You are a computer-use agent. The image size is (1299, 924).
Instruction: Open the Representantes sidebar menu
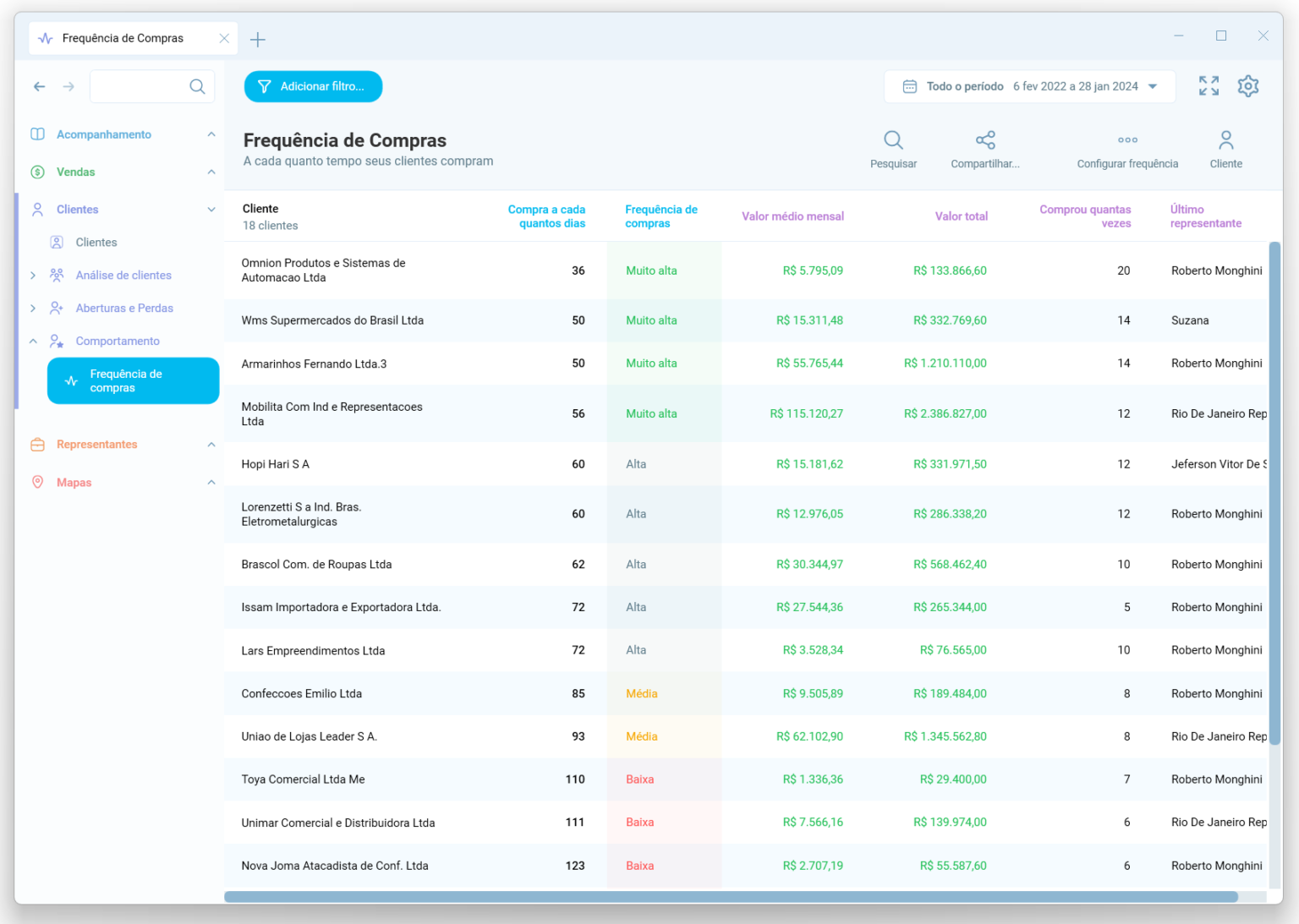click(x=96, y=445)
